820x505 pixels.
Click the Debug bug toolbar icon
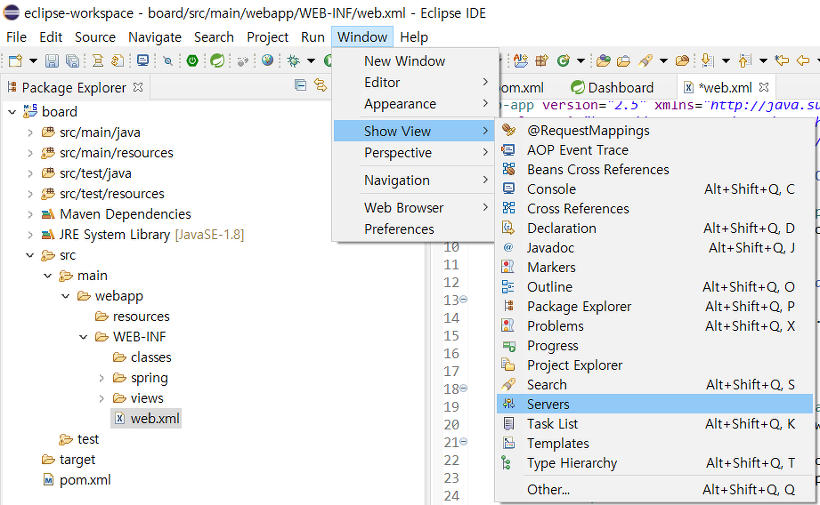point(293,61)
